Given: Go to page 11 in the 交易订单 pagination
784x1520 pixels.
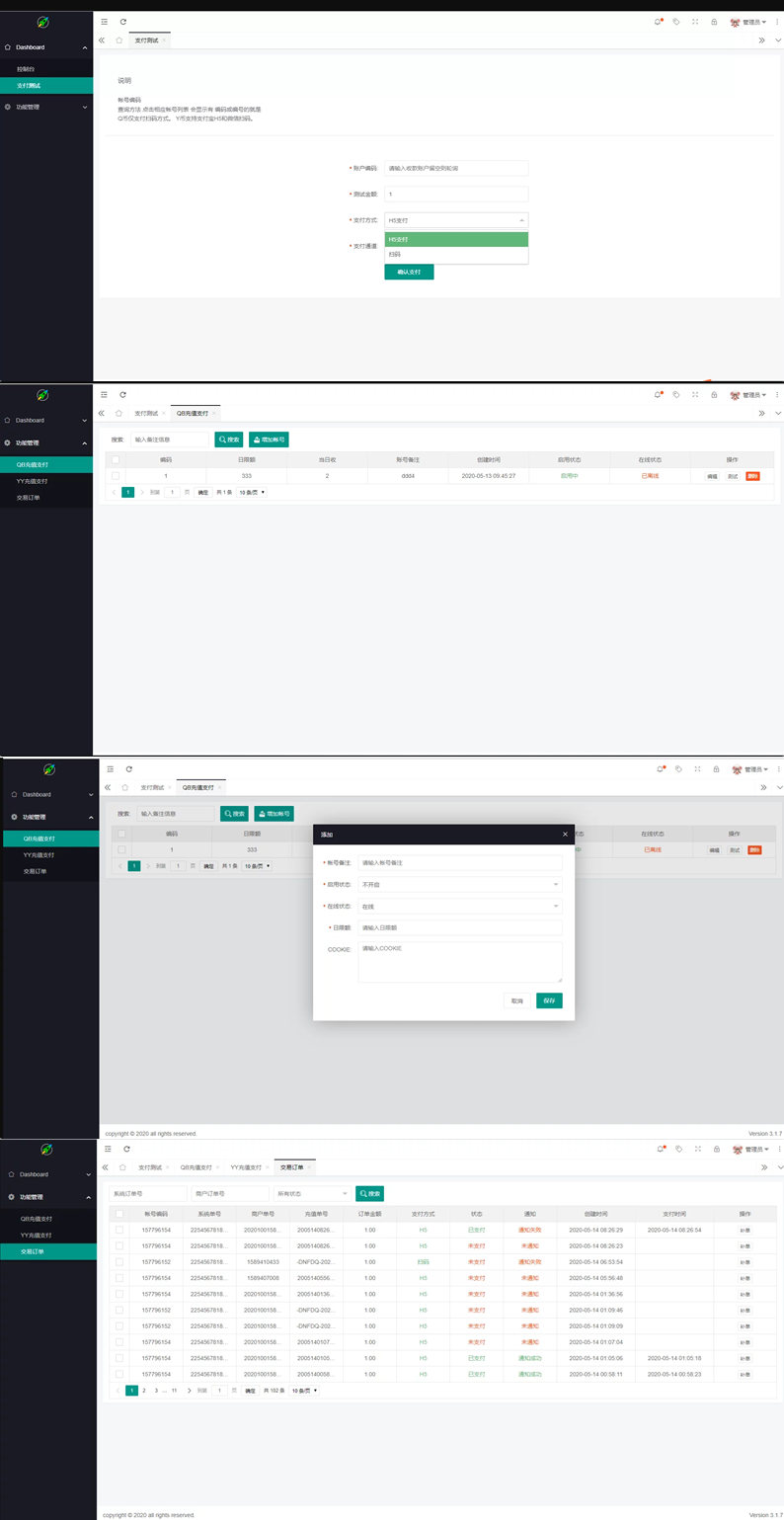Looking at the screenshot, I should pyautogui.click(x=174, y=1391).
